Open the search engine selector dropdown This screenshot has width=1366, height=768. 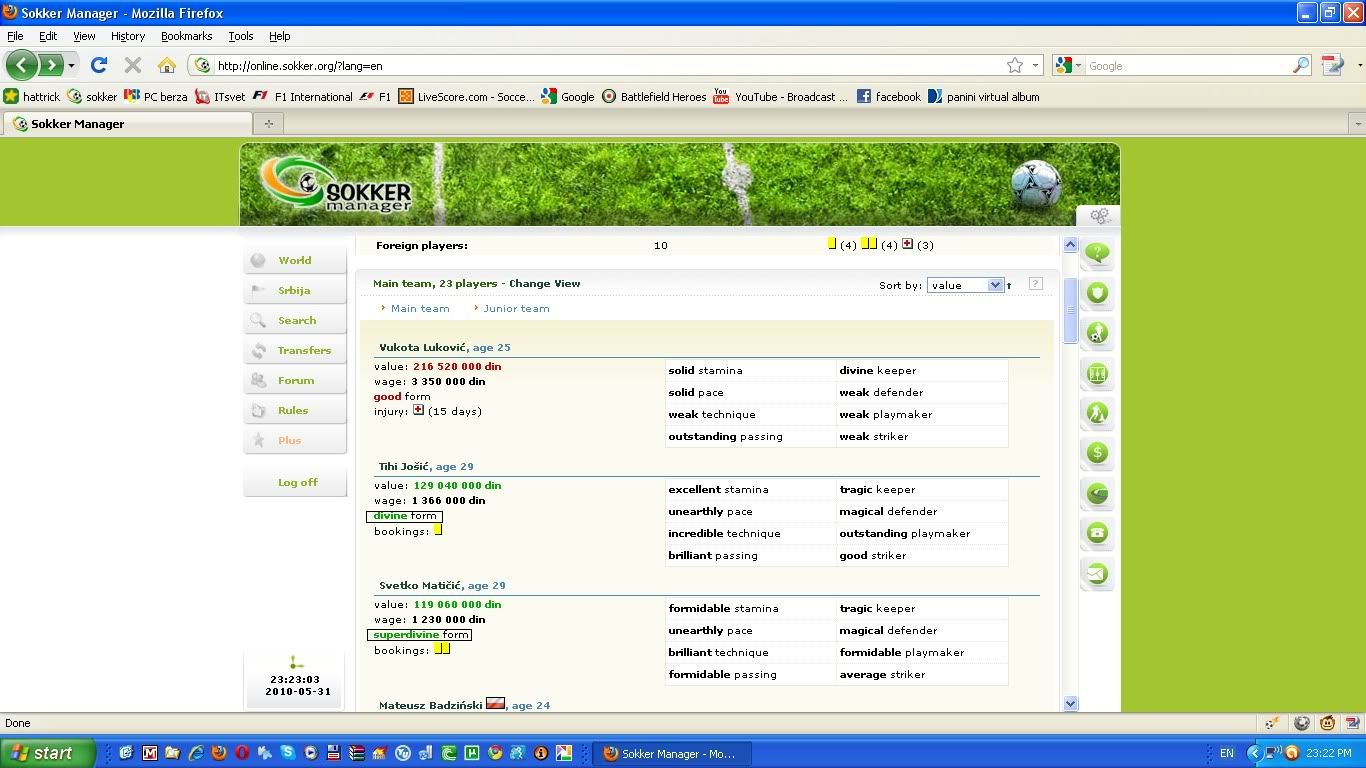tap(1067, 65)
